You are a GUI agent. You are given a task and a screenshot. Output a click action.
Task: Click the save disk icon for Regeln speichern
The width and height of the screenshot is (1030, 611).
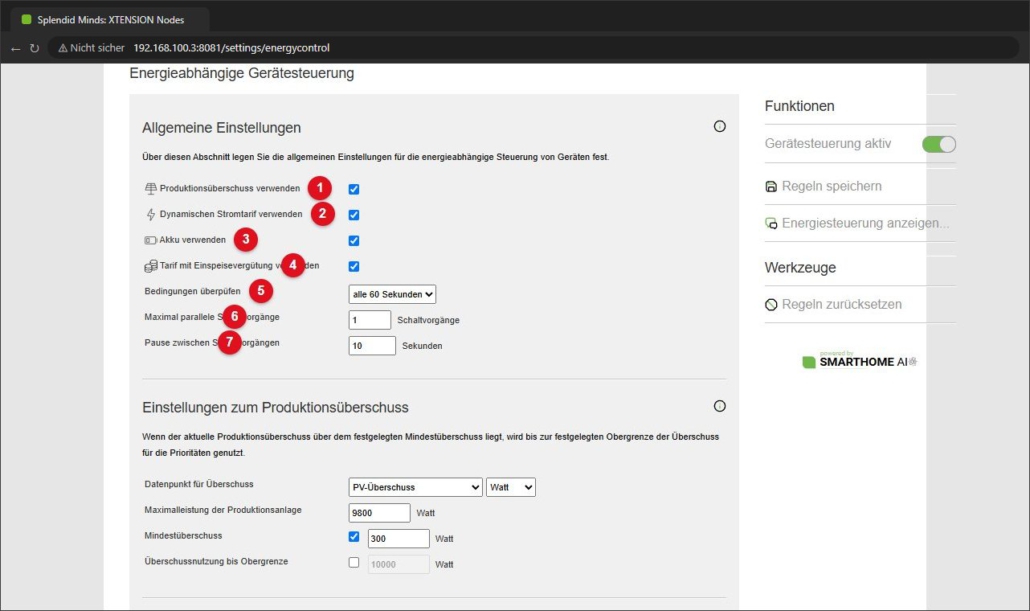click(771, 187)
